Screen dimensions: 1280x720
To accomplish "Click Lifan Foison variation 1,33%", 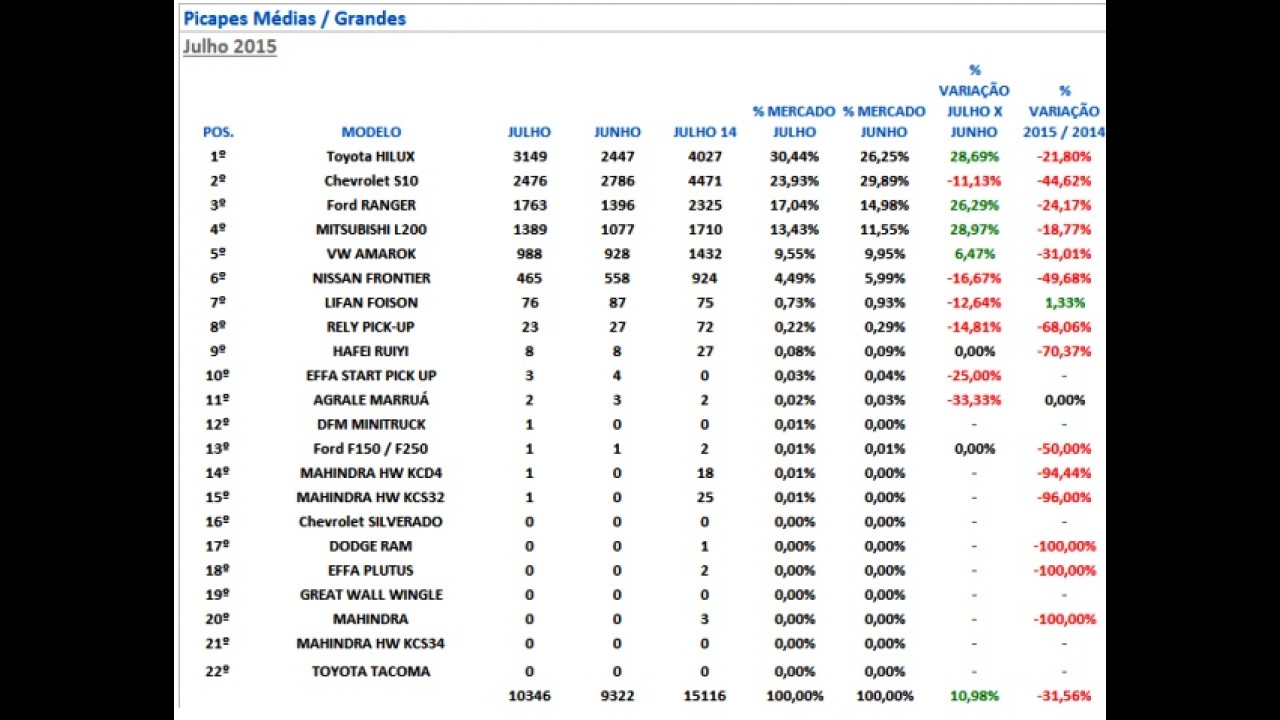I will tap(1063, 303).
